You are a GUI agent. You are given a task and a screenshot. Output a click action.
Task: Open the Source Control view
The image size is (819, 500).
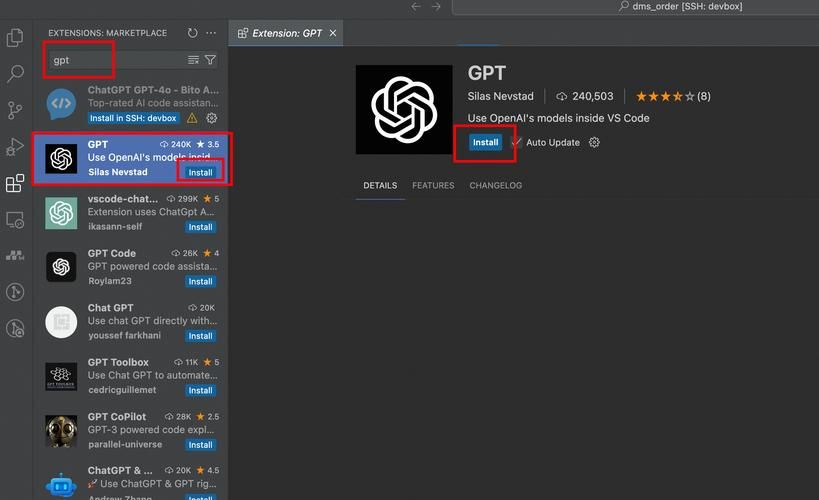15,110
